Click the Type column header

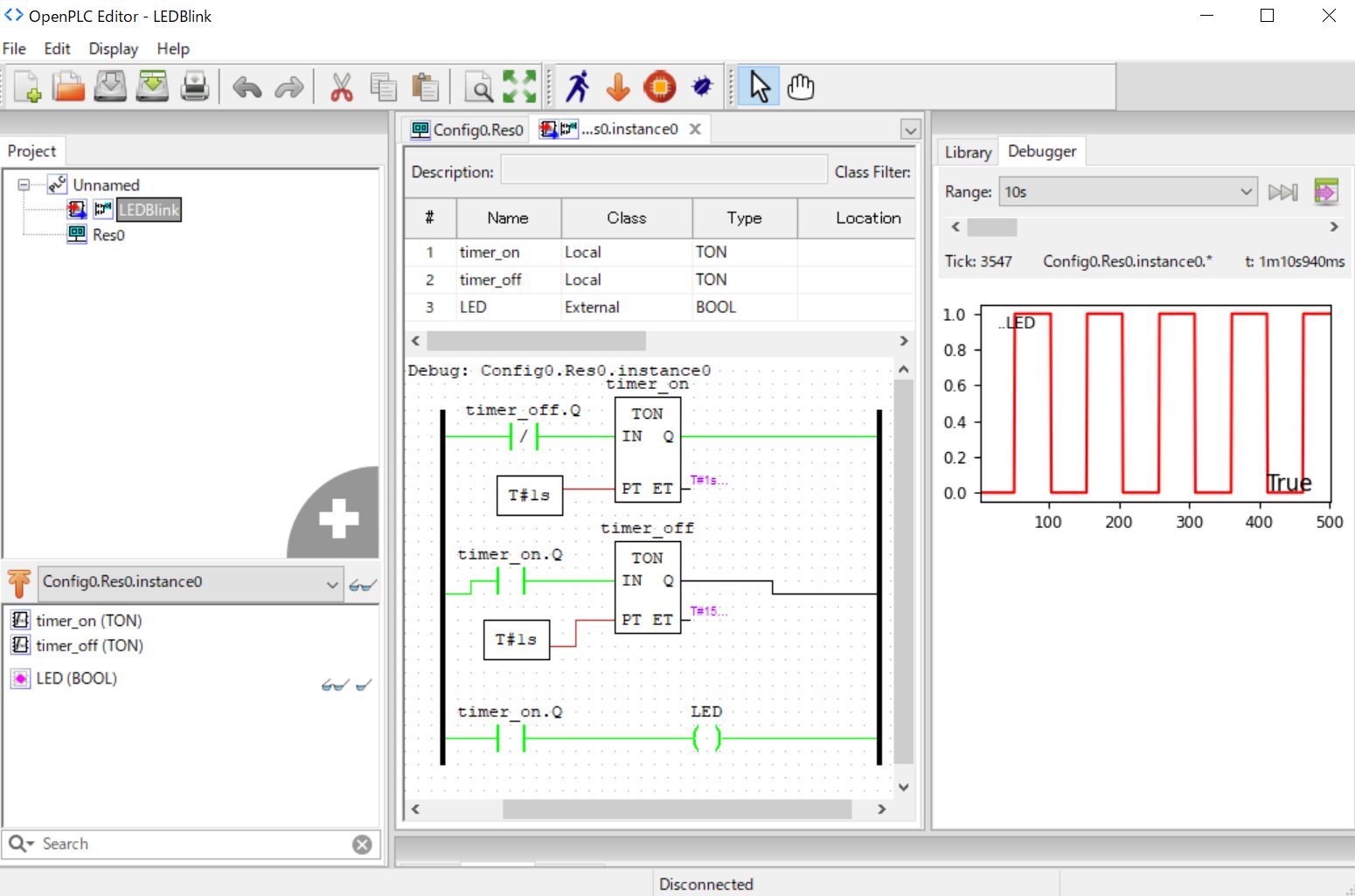pos(744,218)
